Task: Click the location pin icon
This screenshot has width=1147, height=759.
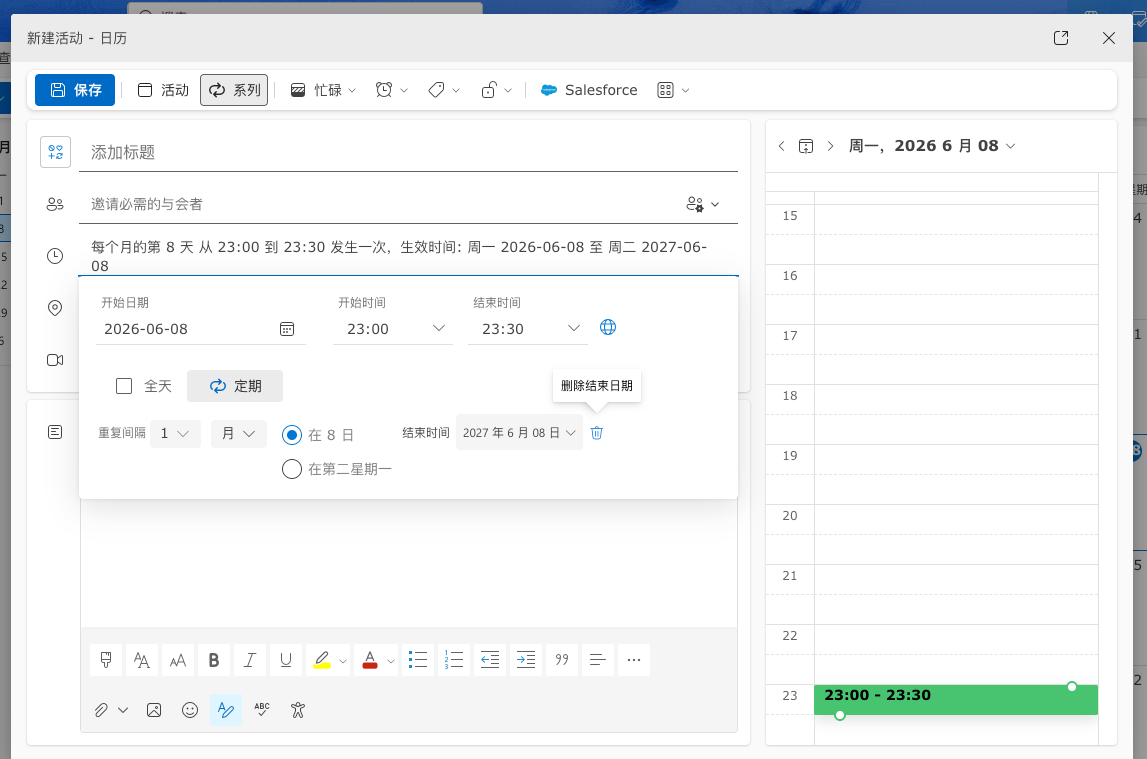Action: (x=55, y=308)
